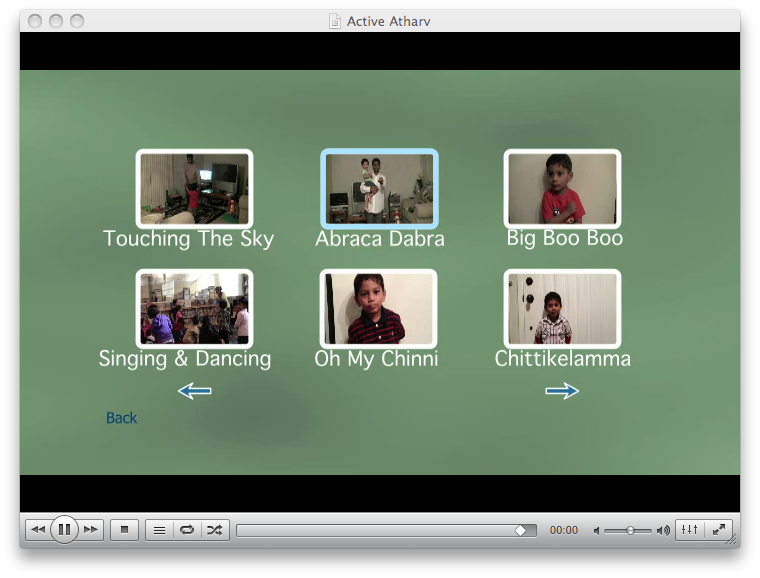The width and height of the screenshot is (760, 578).
Task: Enter fullscreen with the expand arrows icon
Action: (718, 530)
